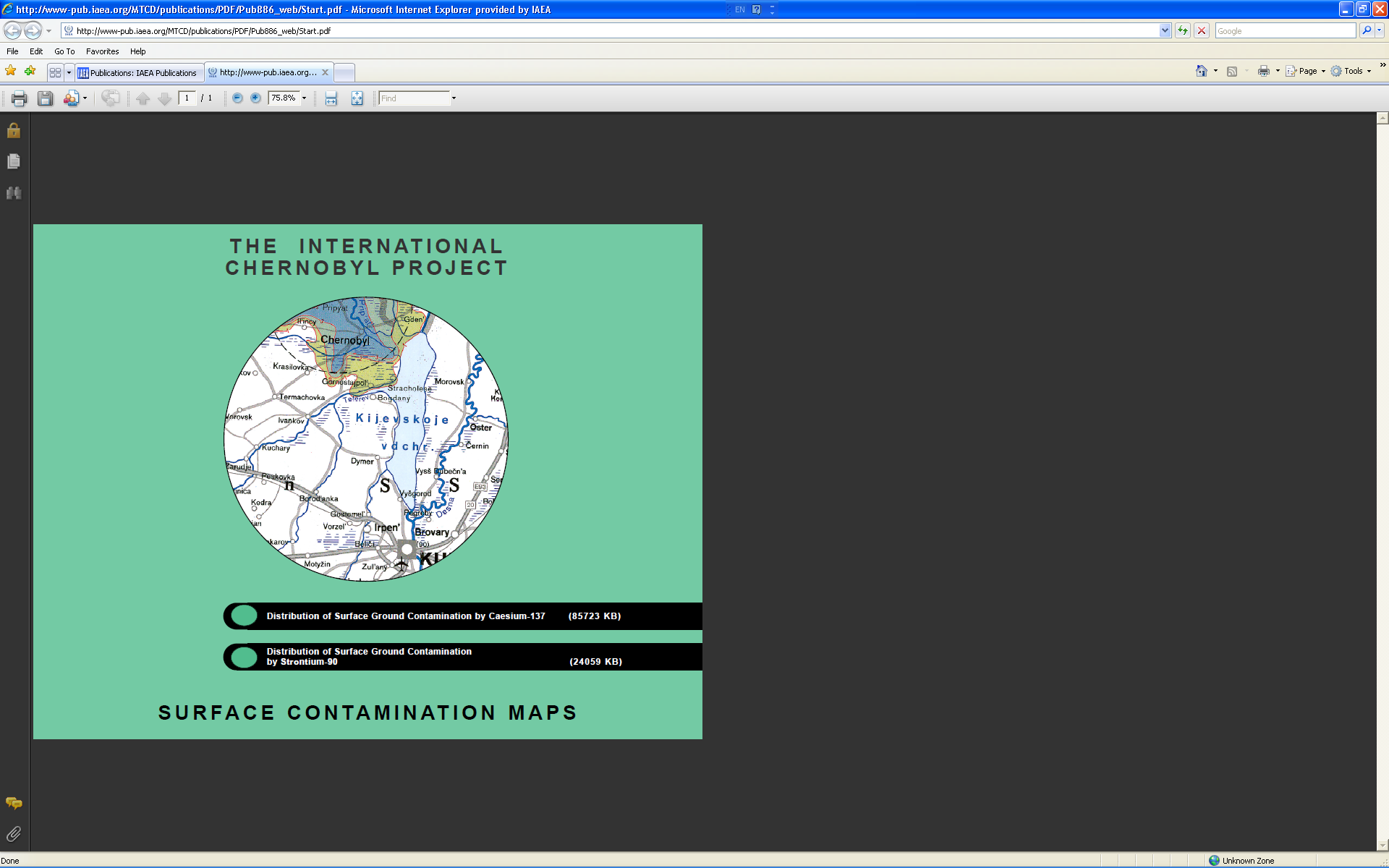
Task: Open the Favorites menu
Action: click(102, 51)
